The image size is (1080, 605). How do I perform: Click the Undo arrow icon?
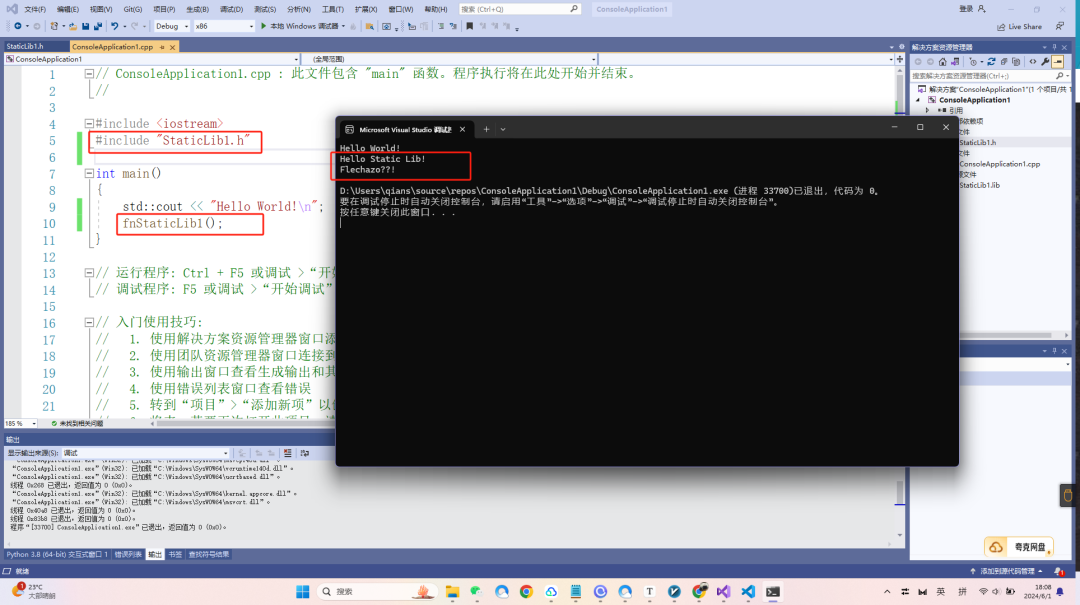point(115,26)
